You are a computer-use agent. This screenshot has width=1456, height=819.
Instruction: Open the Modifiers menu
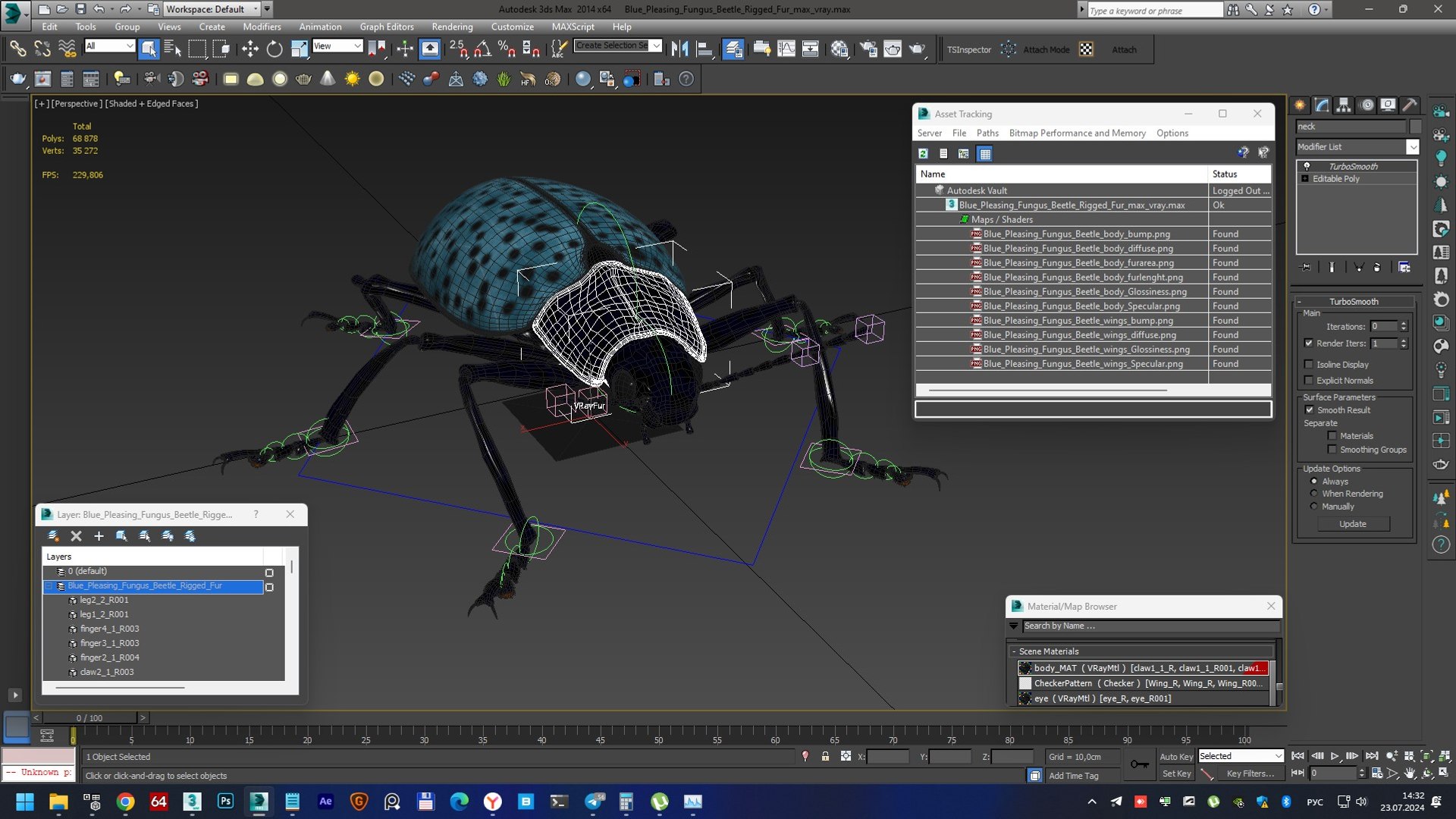262,27
